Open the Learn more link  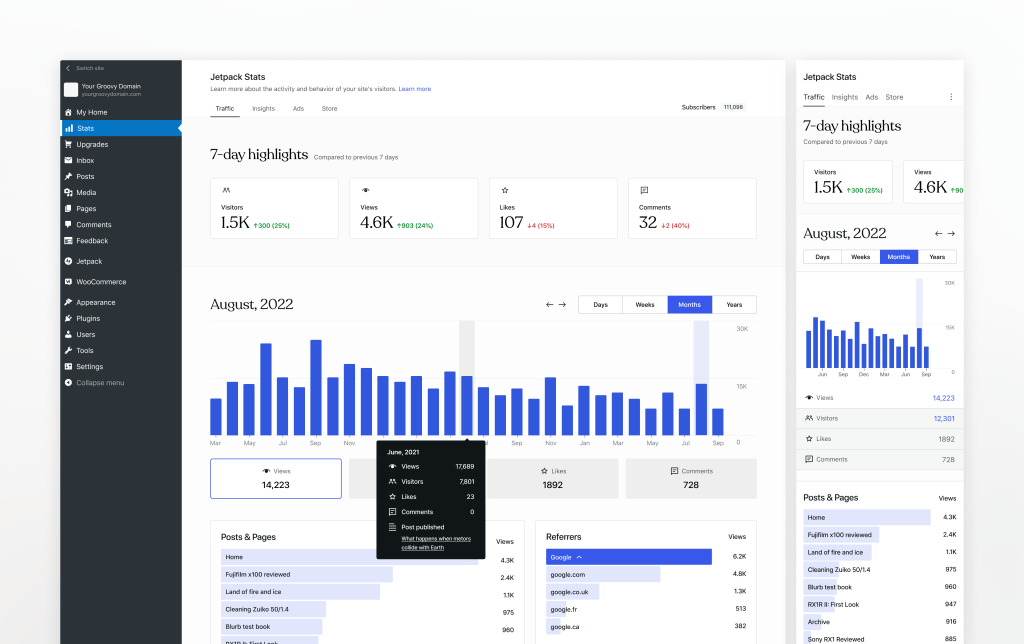coord(415,88)
